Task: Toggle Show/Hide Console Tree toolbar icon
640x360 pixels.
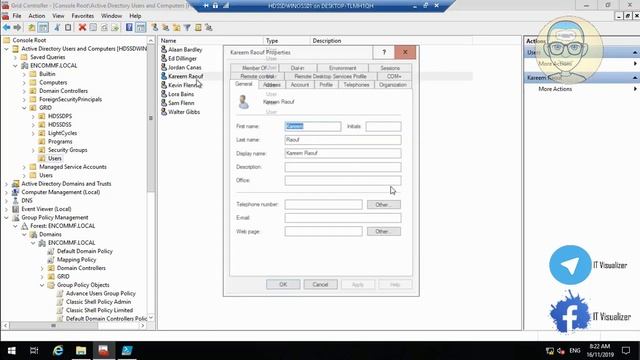Action: point(43,27)
